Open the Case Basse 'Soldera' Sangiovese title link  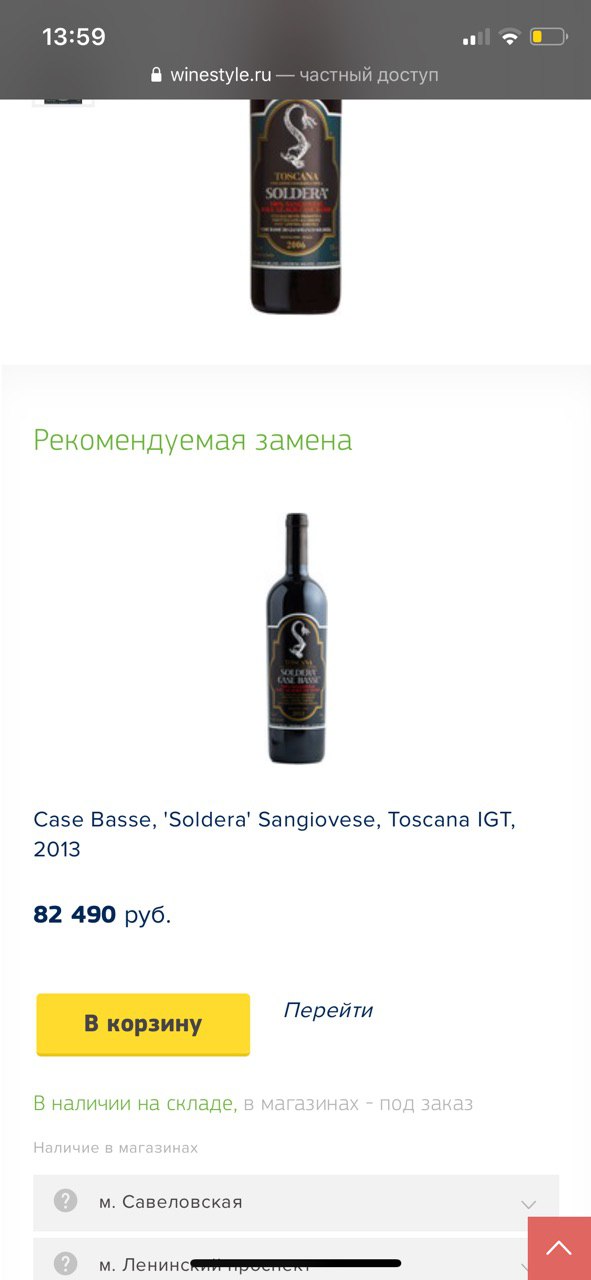click(275, 834)
